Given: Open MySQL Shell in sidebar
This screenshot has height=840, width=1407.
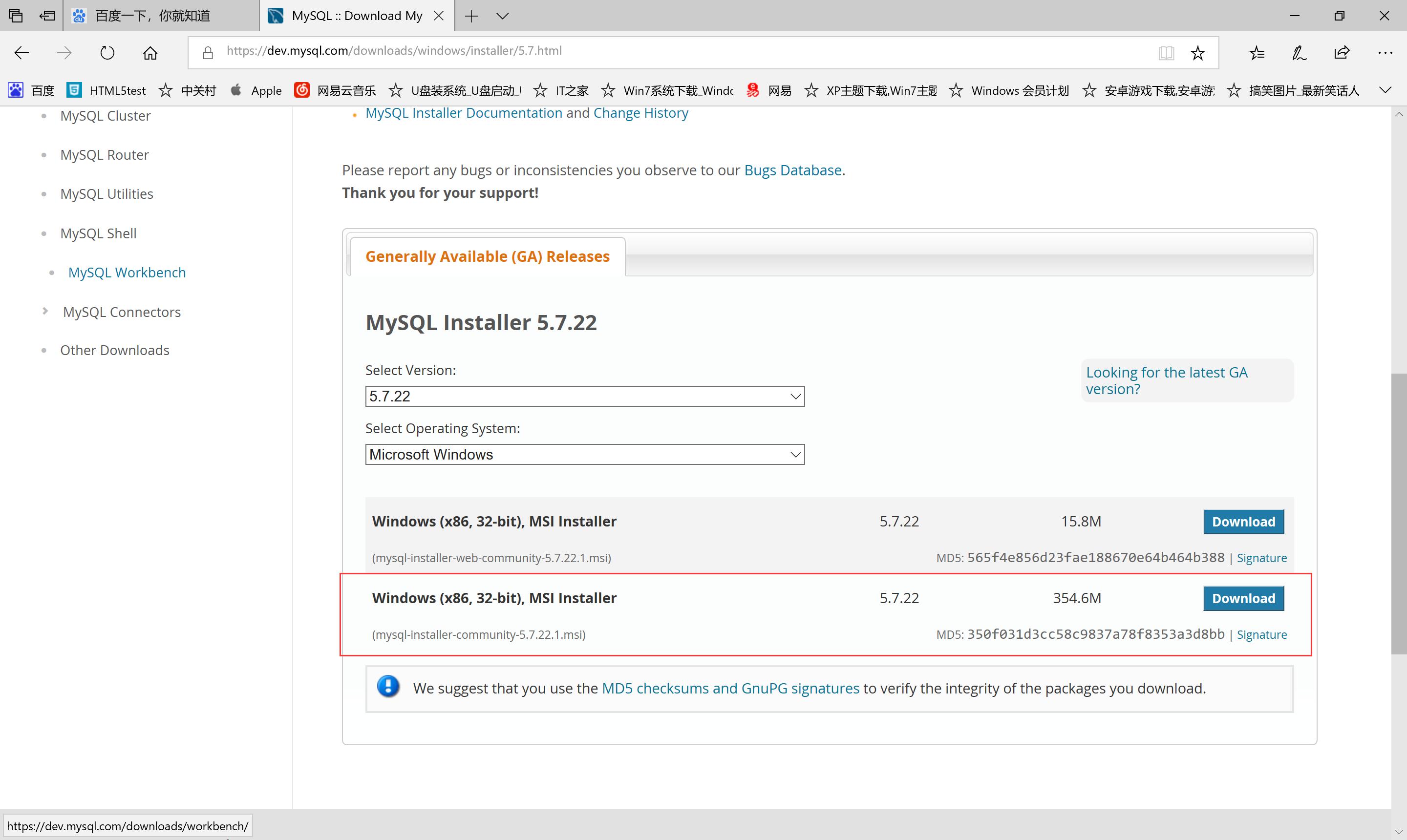Looking at the screenshot, I should (x=99, y=234).
